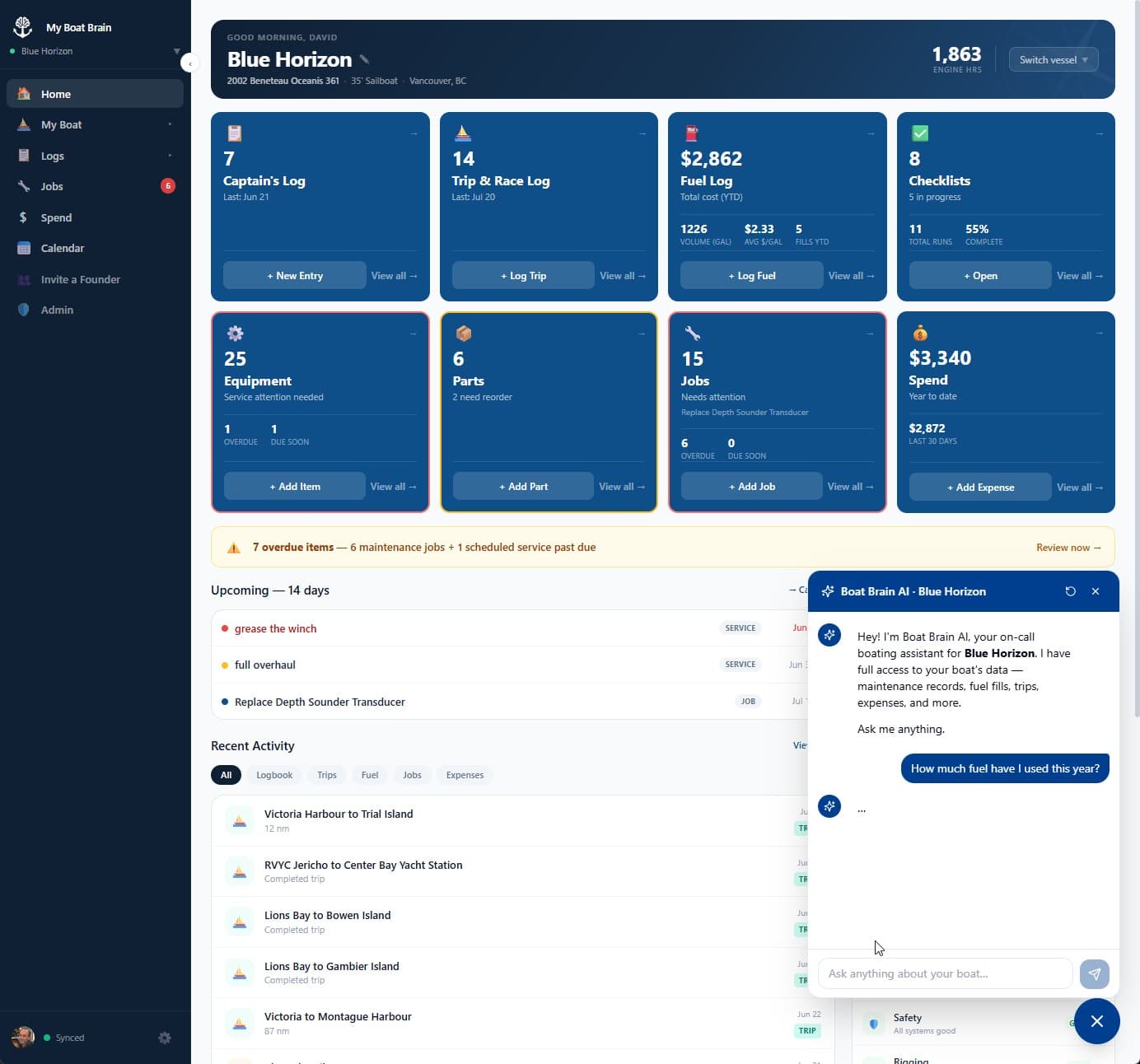This screenshot has height=1064, width=1140.
Task: Go to Home in the sidebar
Action: click(x=95, y=94)
